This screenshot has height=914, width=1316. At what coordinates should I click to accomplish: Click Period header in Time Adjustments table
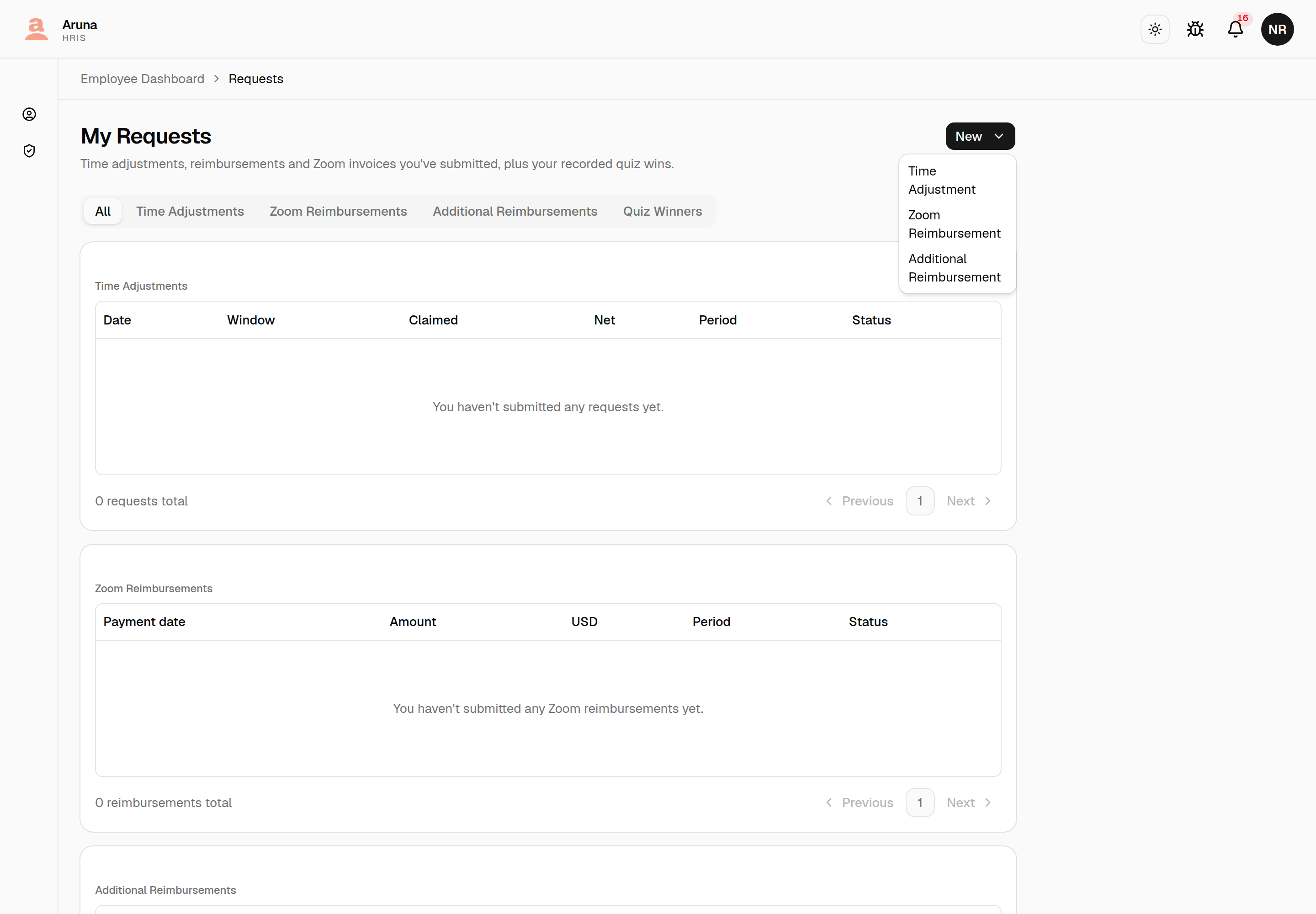click(x=717, y=320)
